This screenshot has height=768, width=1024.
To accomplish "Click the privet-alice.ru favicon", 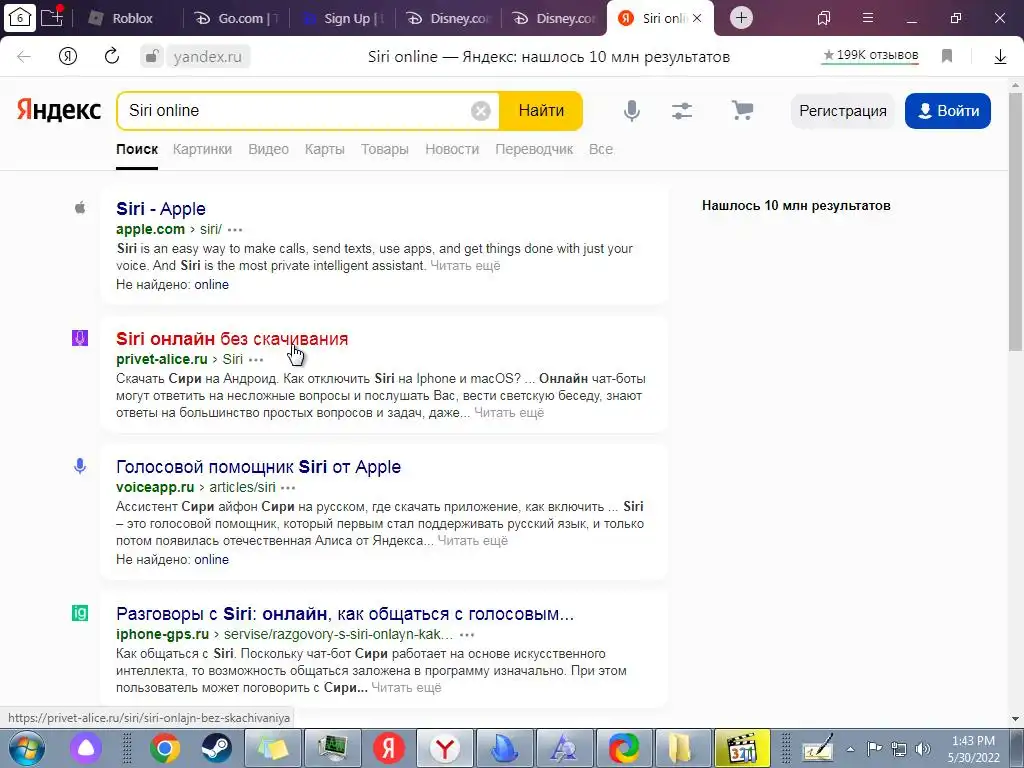I will pos(80,338).
